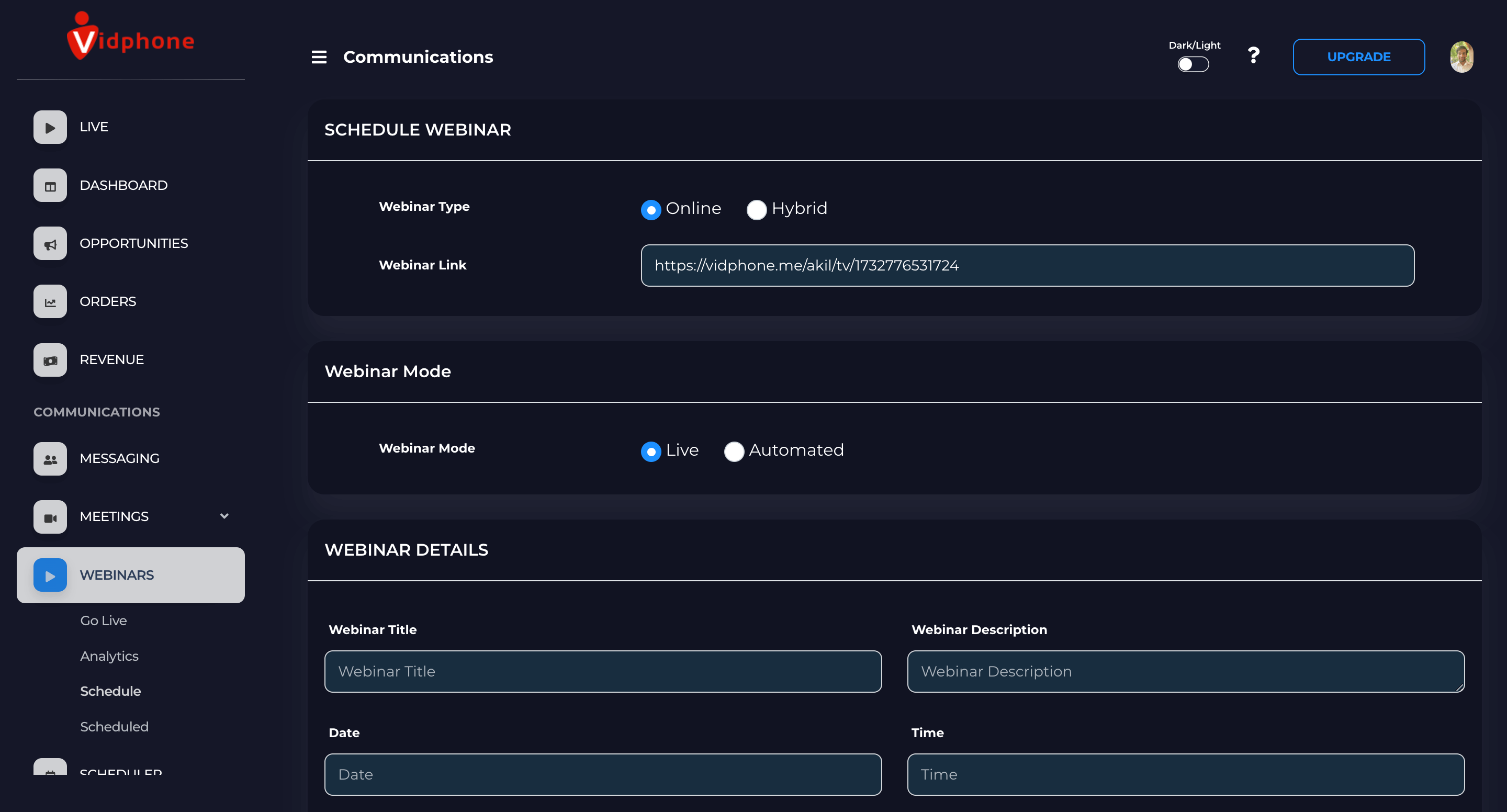Image resolution: width=1507 pixels, height=812 pixels.
Task: Expand the Meetings submenu chevron
Action: (x=224, y=516)
